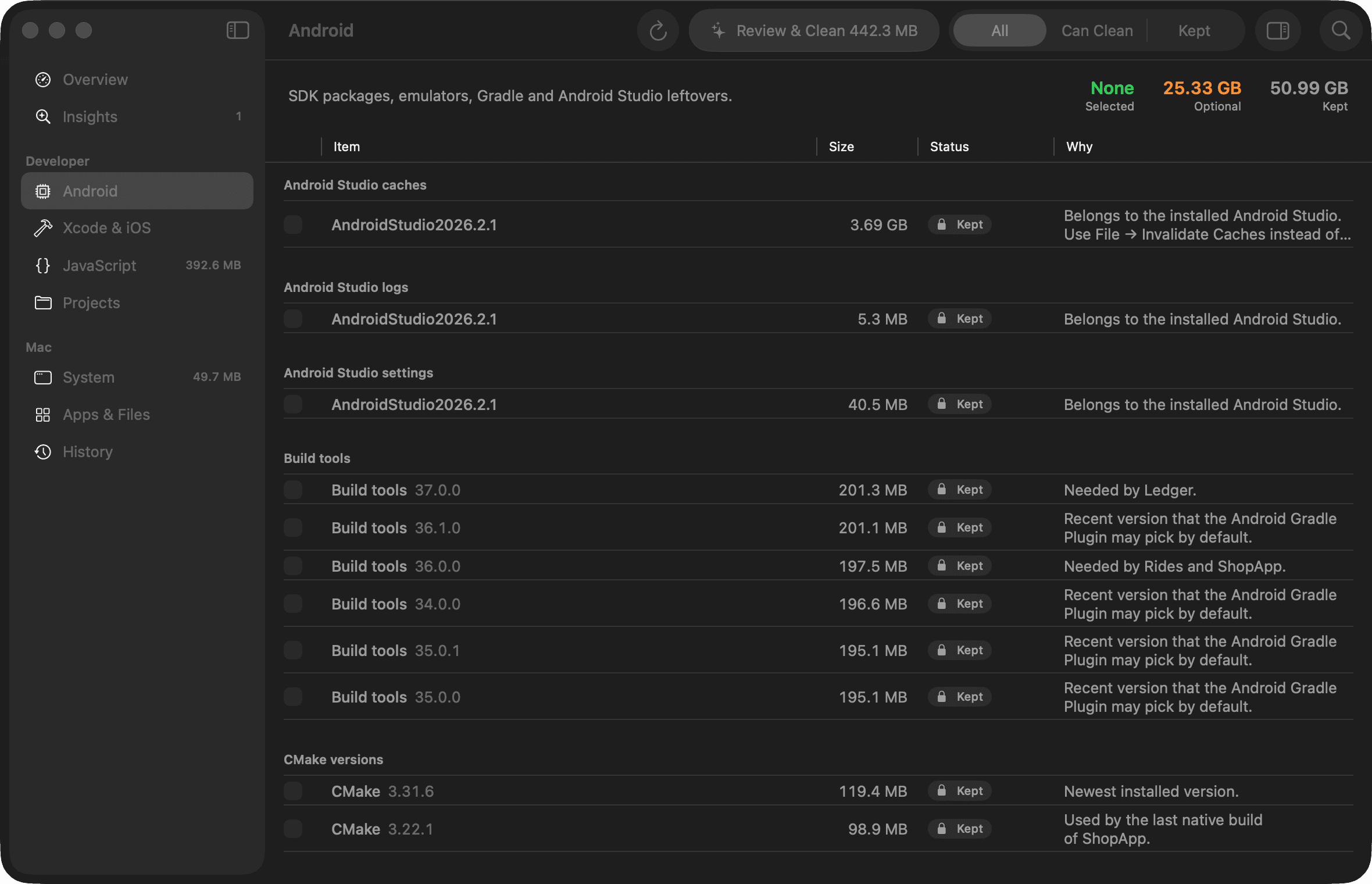Click the 'Build tools 35.0.1' item name
The width and height of the screenshot is (1372, 884).
tap(395, 650)
